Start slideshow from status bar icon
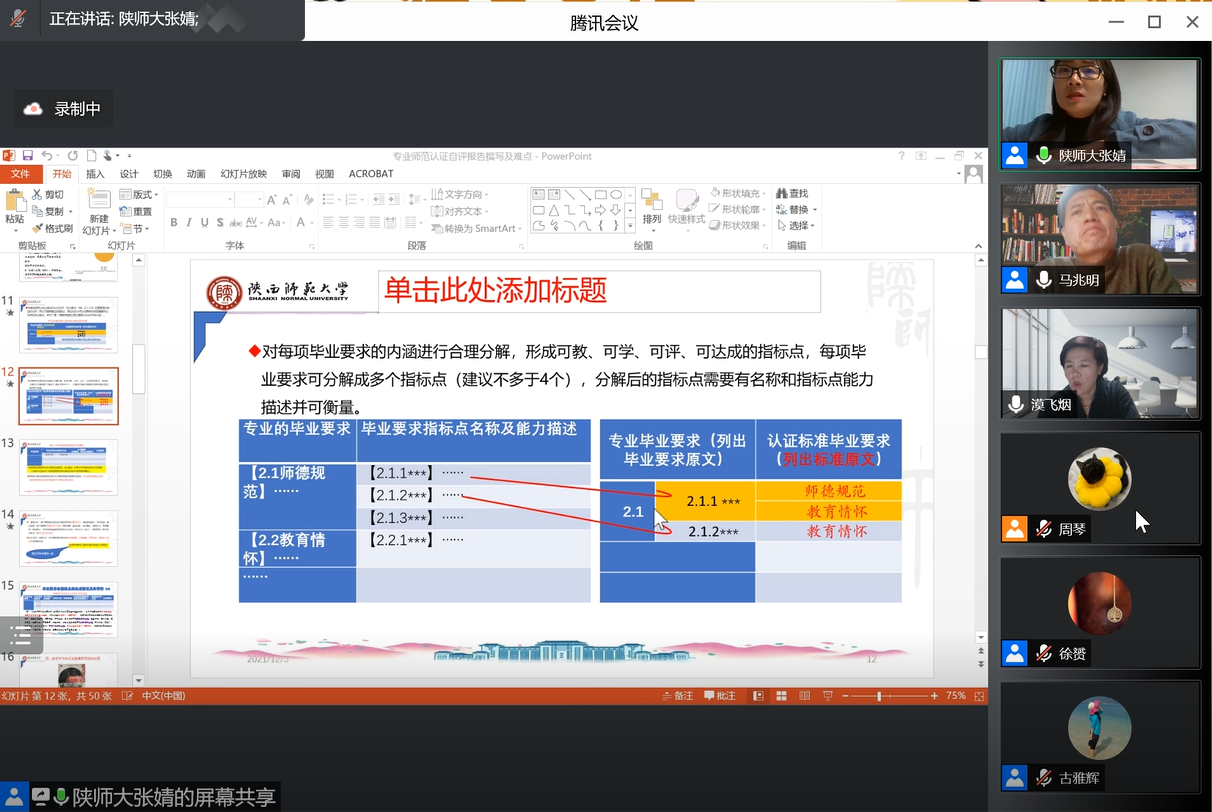Image resolution: width=1212 pixels, height=812 pixels. coord(827,696)
